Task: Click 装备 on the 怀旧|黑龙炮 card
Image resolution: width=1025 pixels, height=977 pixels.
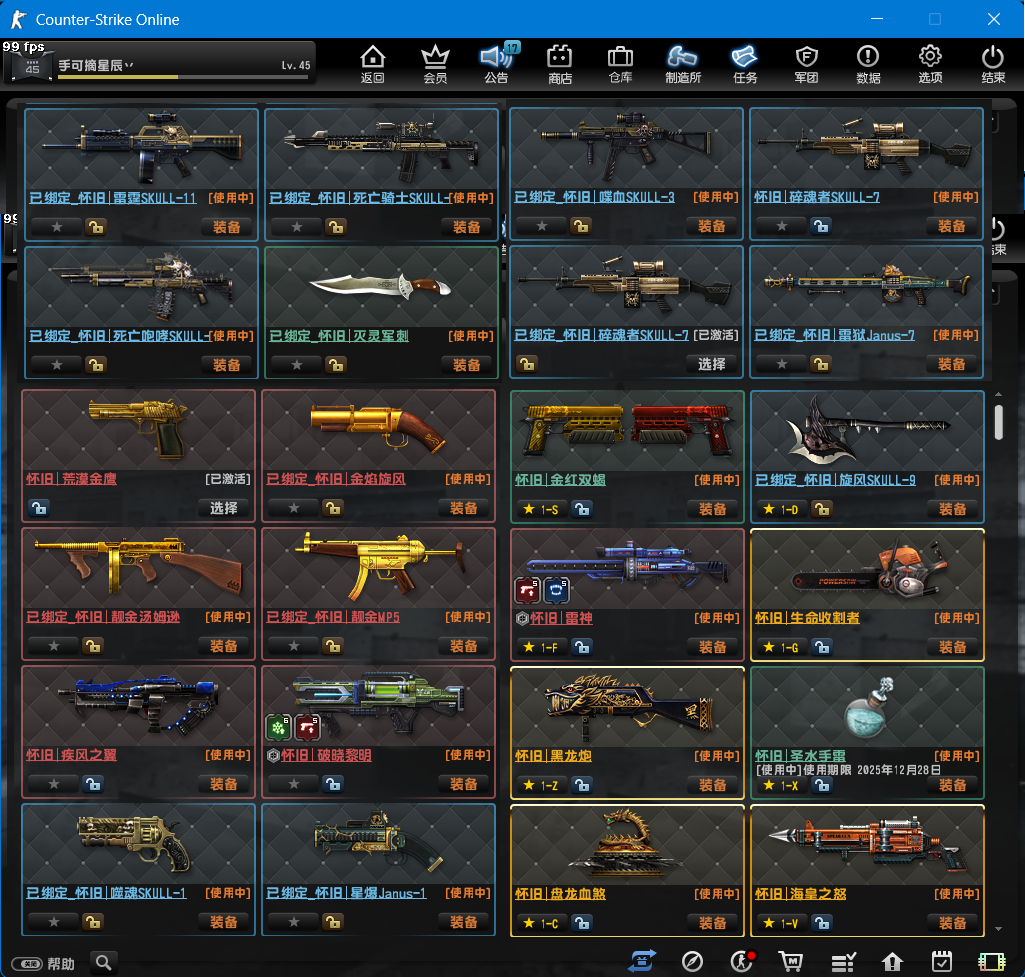Action: click(x=713, y=785)
